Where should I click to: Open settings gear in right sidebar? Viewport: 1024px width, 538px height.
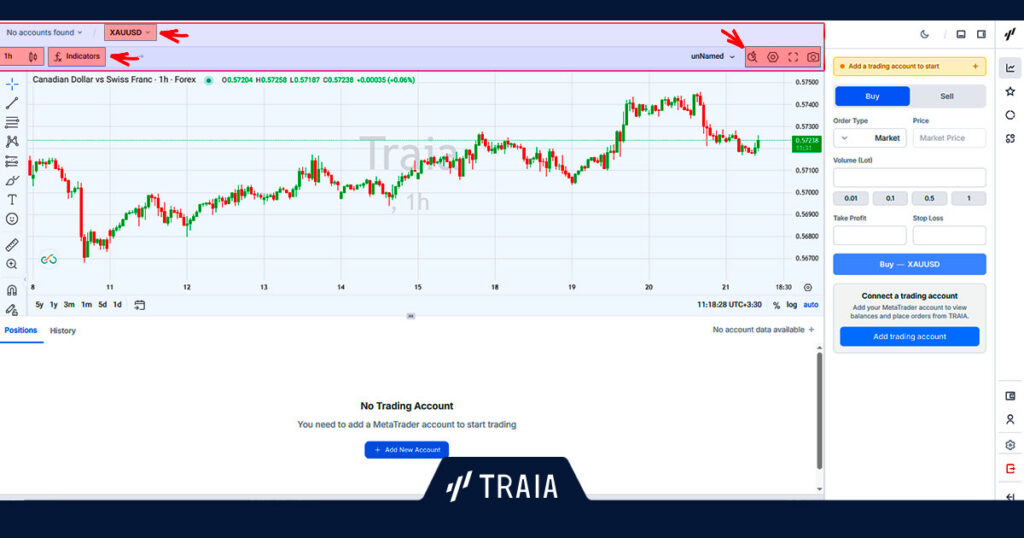[1010, 445]
